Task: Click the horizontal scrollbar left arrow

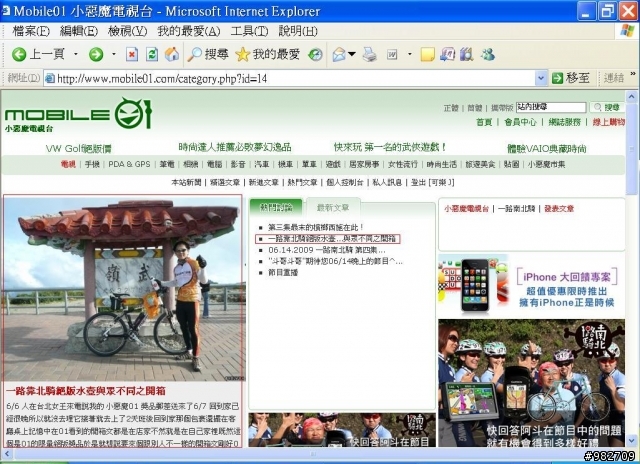Action: point(7,453)
